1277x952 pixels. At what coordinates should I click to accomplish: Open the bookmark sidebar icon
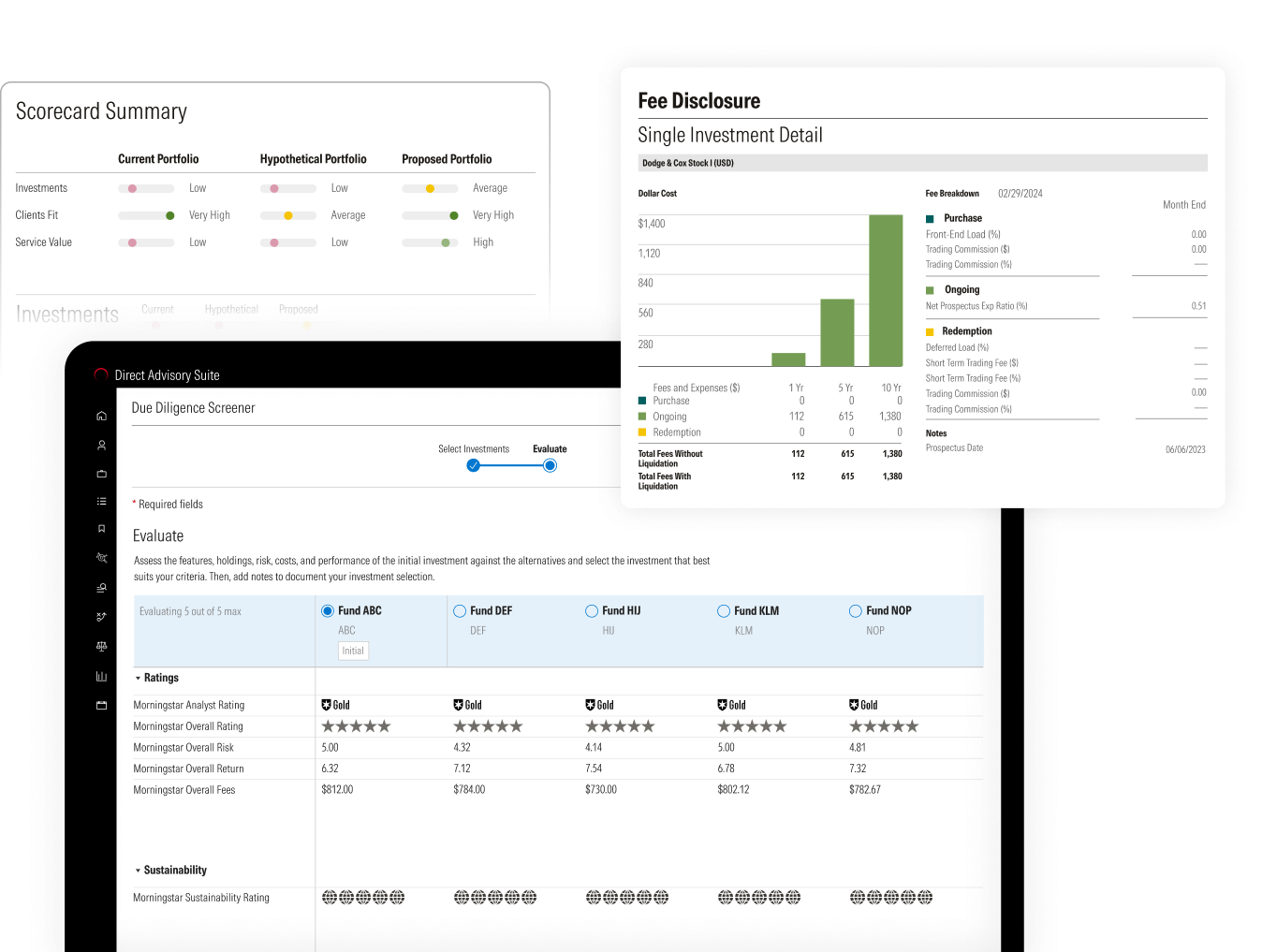point(101,529)
